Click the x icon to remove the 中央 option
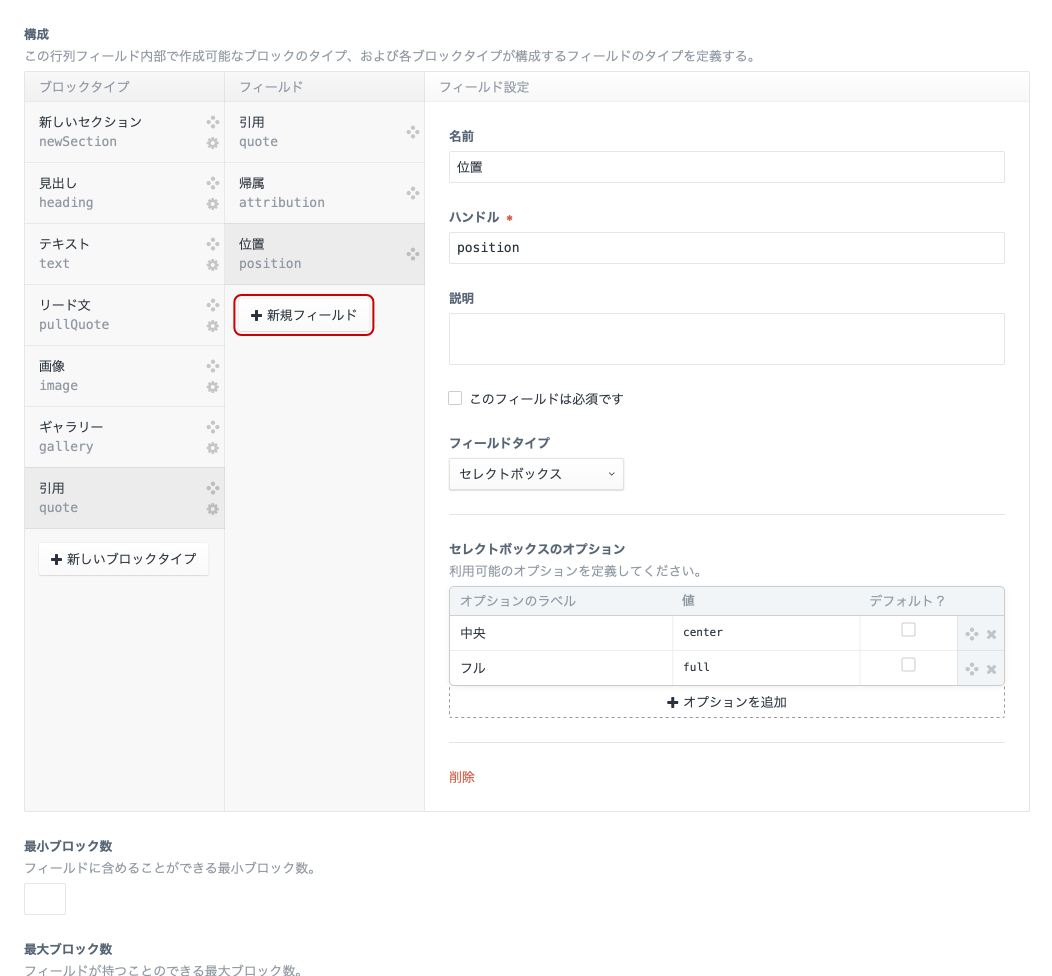Viewport: 1052px width, 976px height. [x=991, y=633]
